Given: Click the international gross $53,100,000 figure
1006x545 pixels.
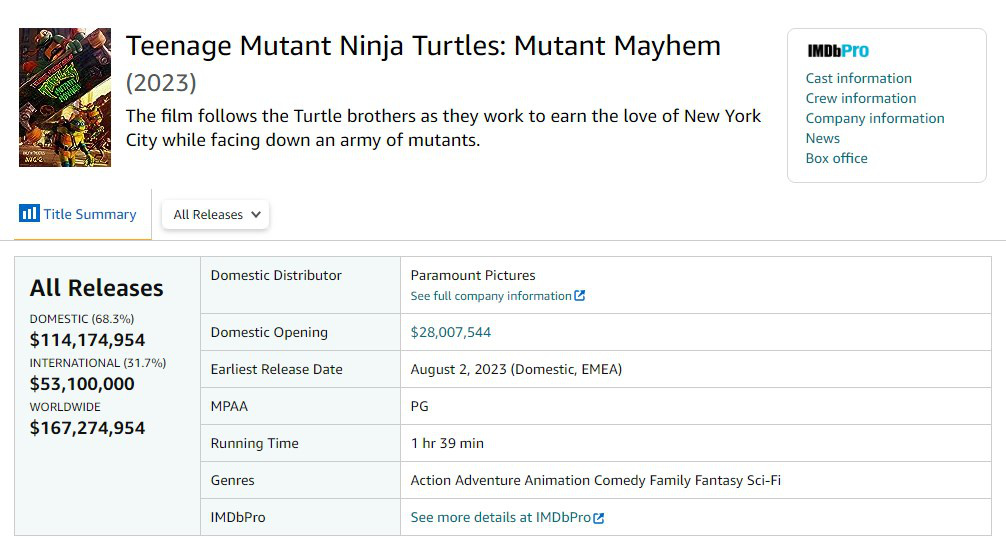Looking at the screenshot, I should [82, 384].
